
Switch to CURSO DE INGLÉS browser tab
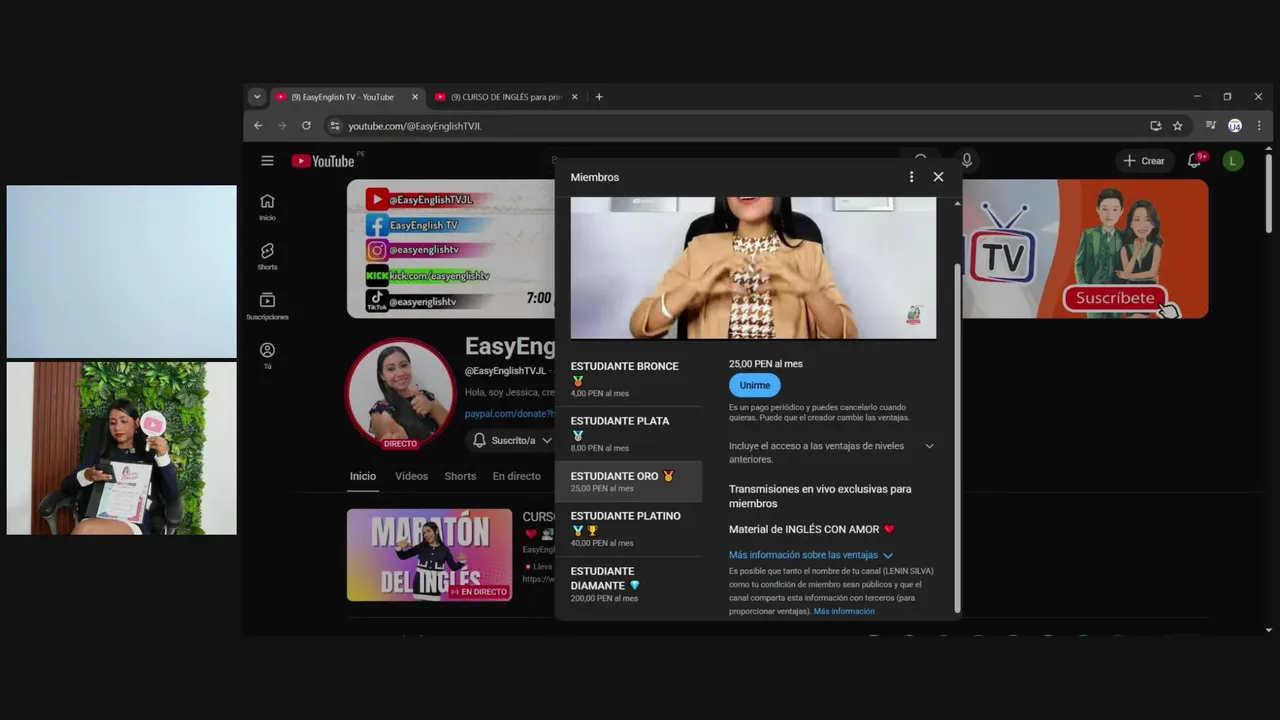pos(507,97)
